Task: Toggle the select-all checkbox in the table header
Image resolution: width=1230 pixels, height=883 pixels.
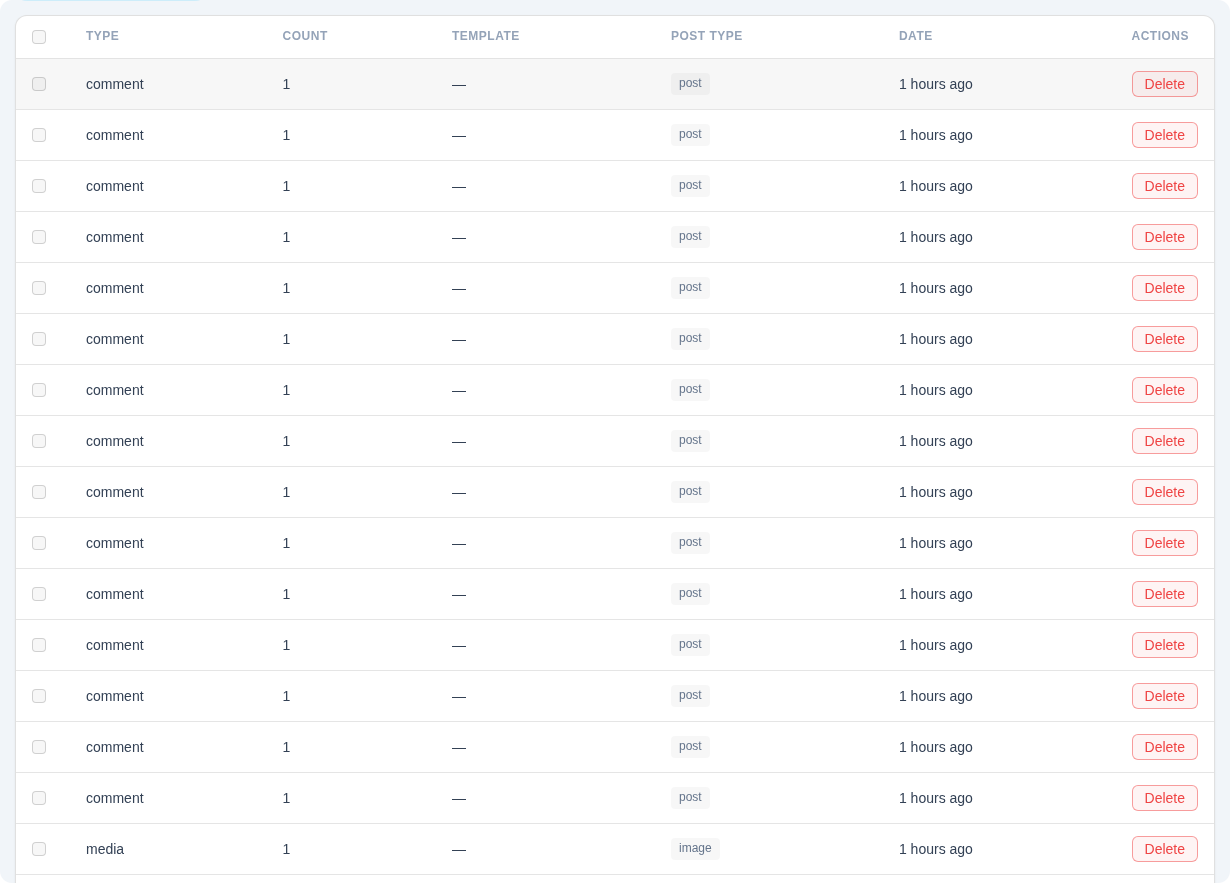Action: click(39, 36)
